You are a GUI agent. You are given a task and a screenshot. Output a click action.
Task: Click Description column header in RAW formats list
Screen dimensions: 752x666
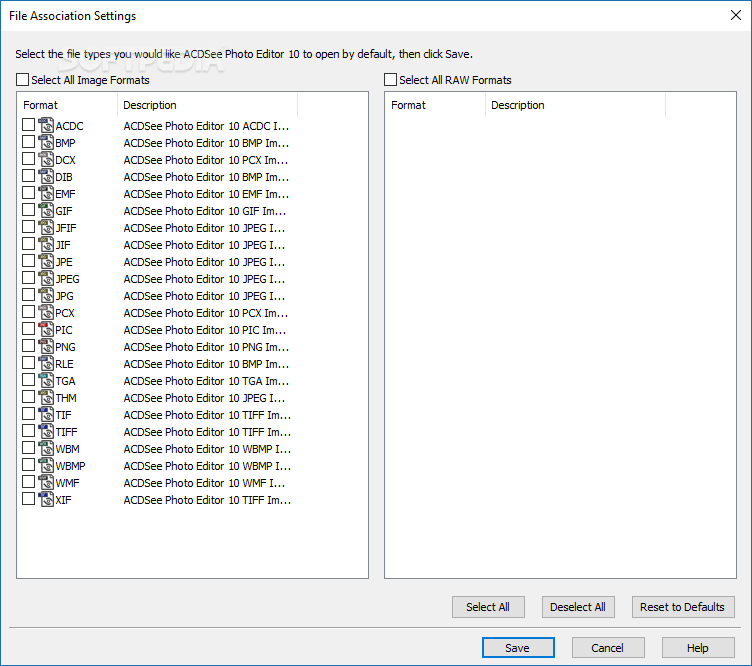pos(575,105)
